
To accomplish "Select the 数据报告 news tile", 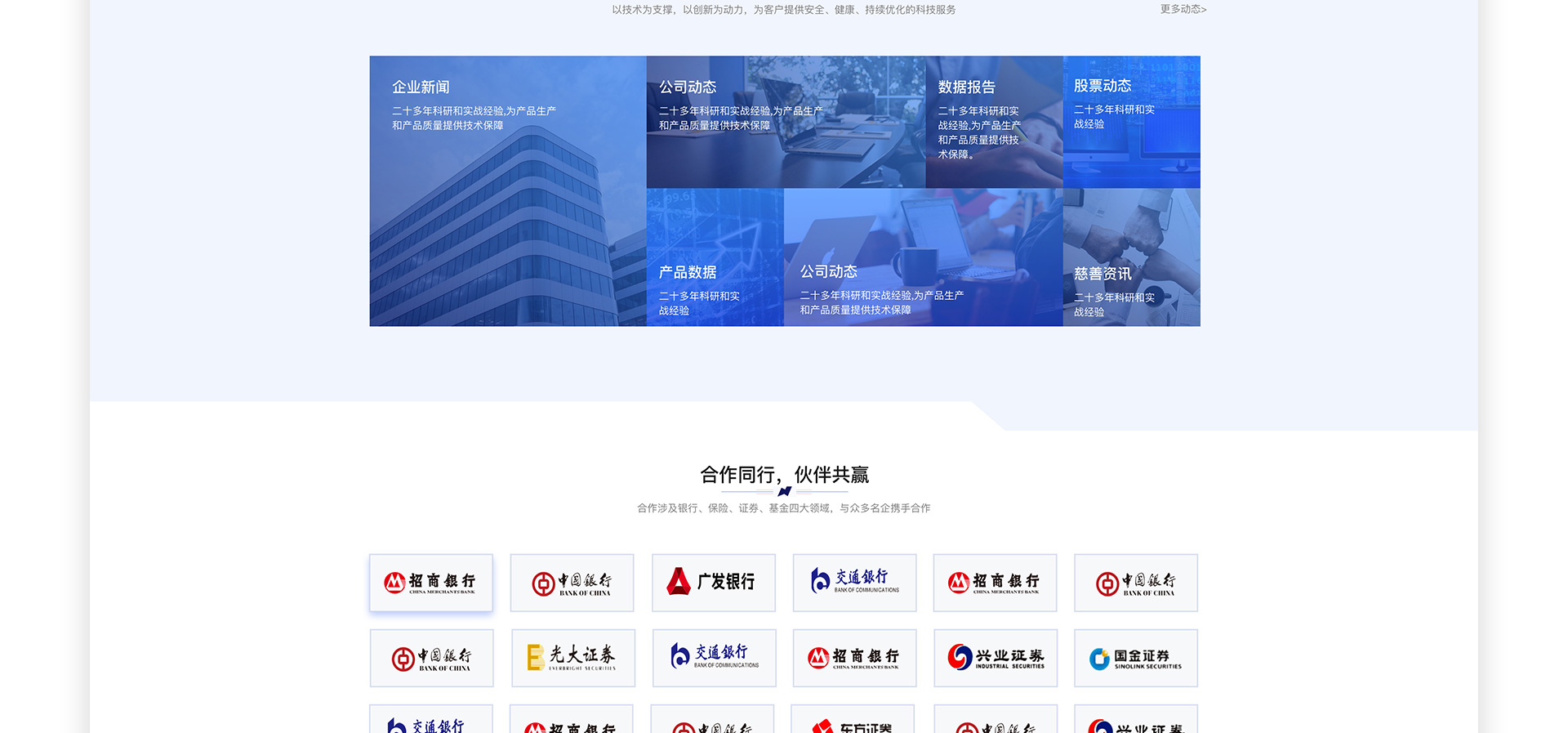I will (993, 122).
